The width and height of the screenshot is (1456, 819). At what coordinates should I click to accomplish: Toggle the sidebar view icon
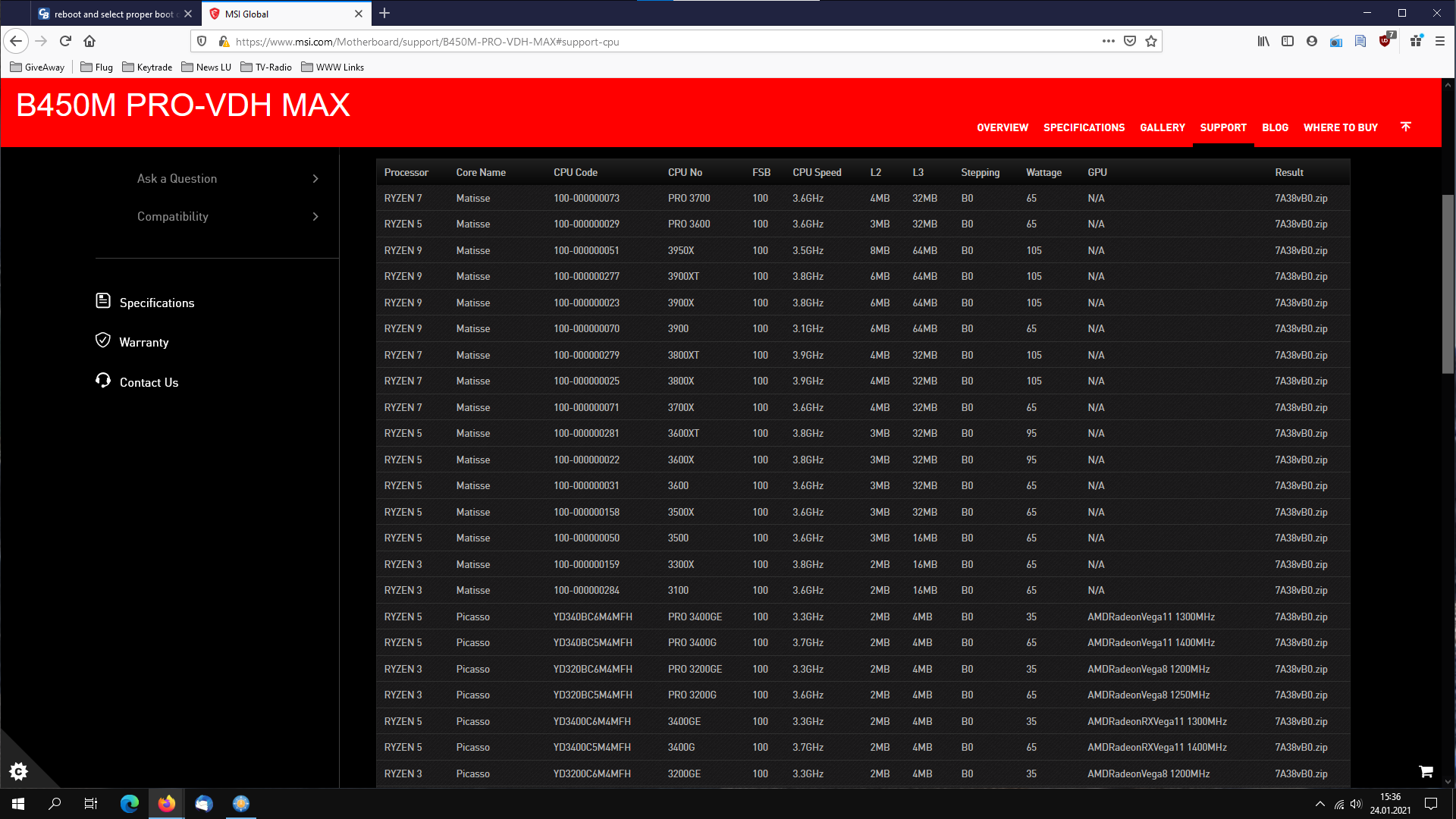click(1287, 42)
